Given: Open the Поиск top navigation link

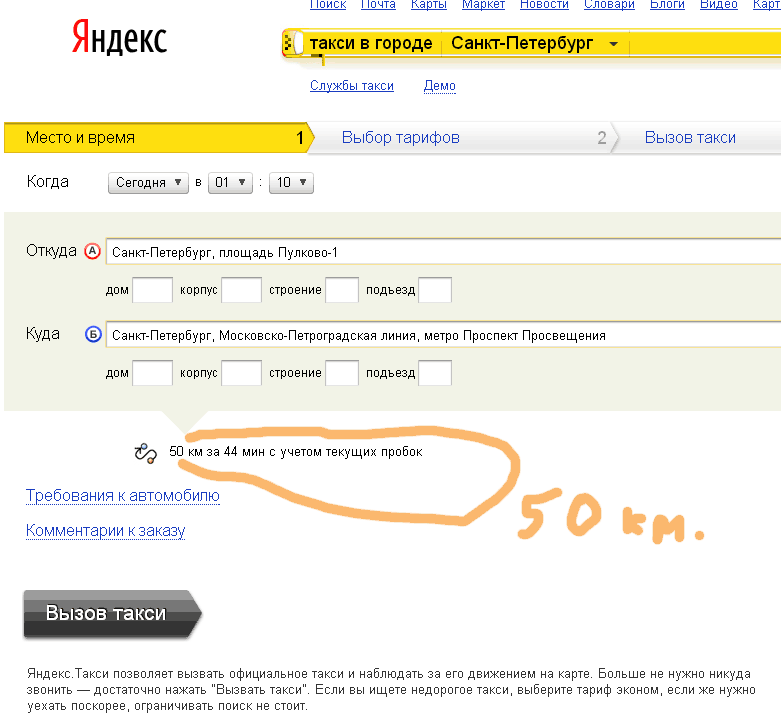Looking at the screenshot, I should 328,4.
